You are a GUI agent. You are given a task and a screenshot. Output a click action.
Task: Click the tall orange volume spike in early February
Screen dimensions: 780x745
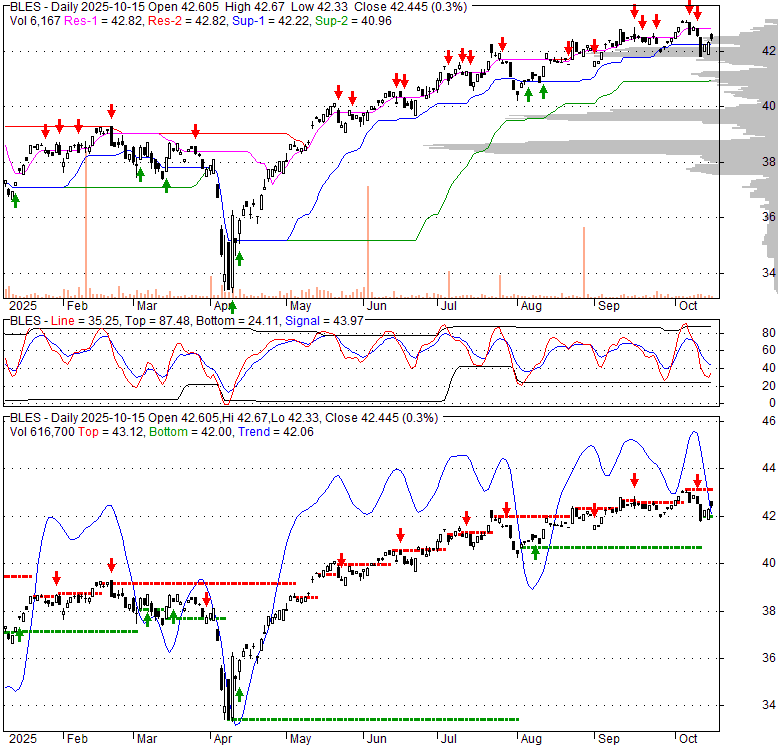point(86,230)
